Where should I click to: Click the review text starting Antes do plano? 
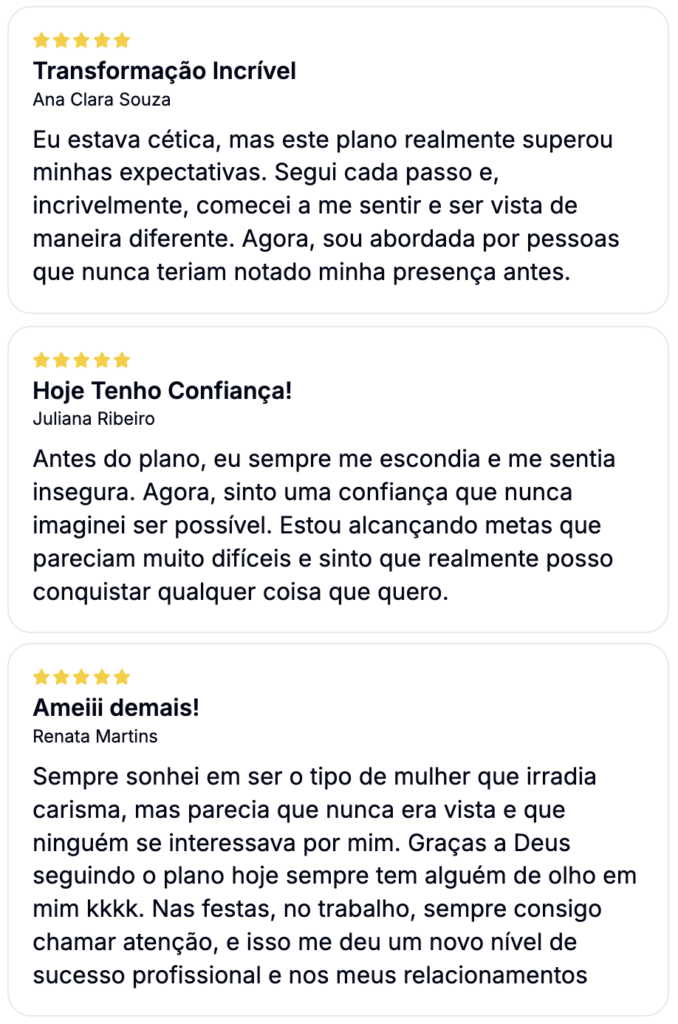(x=324, y=525)
